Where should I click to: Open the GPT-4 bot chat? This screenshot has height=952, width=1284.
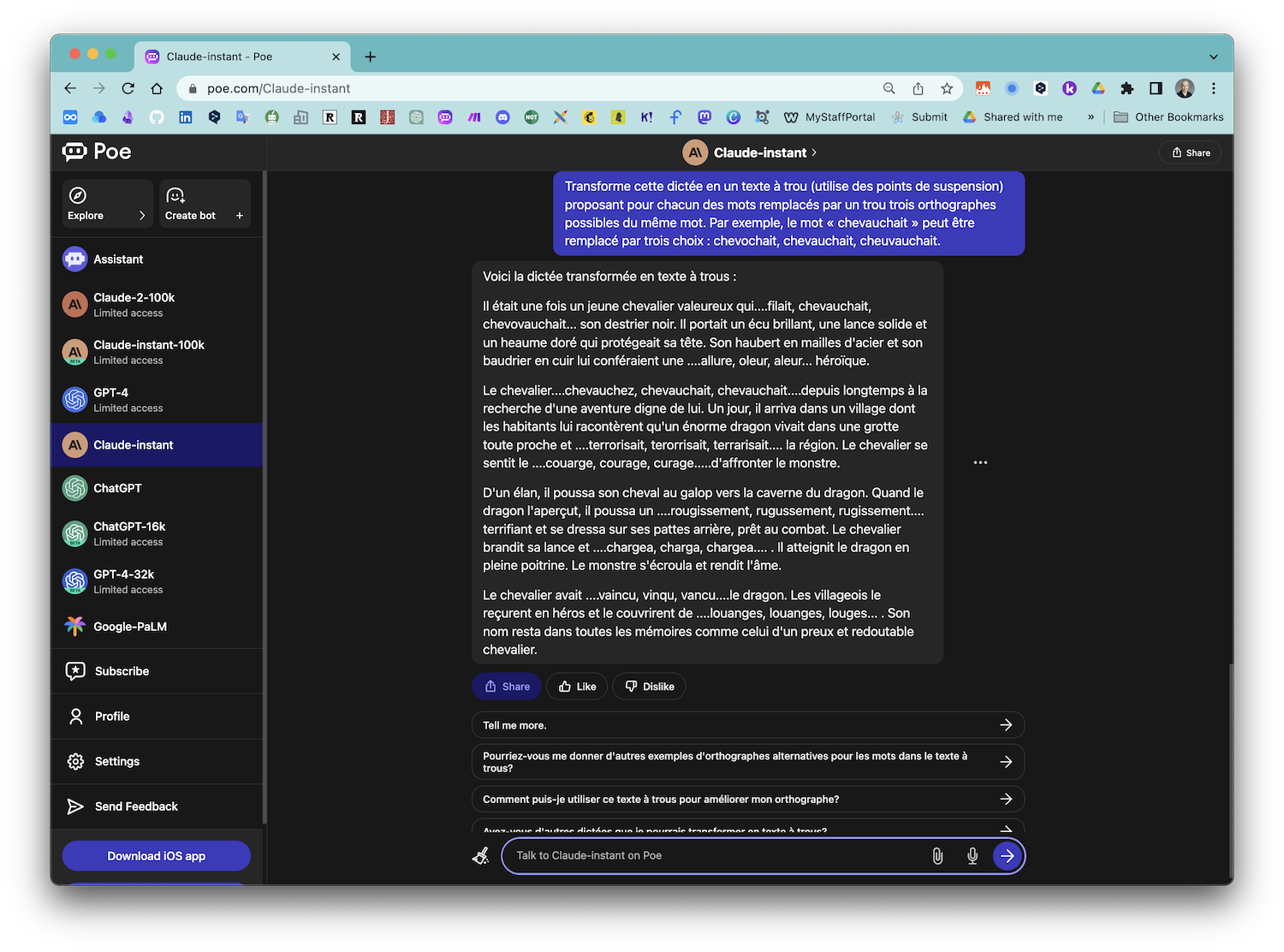pyautogui.click(x=157, y=400)
